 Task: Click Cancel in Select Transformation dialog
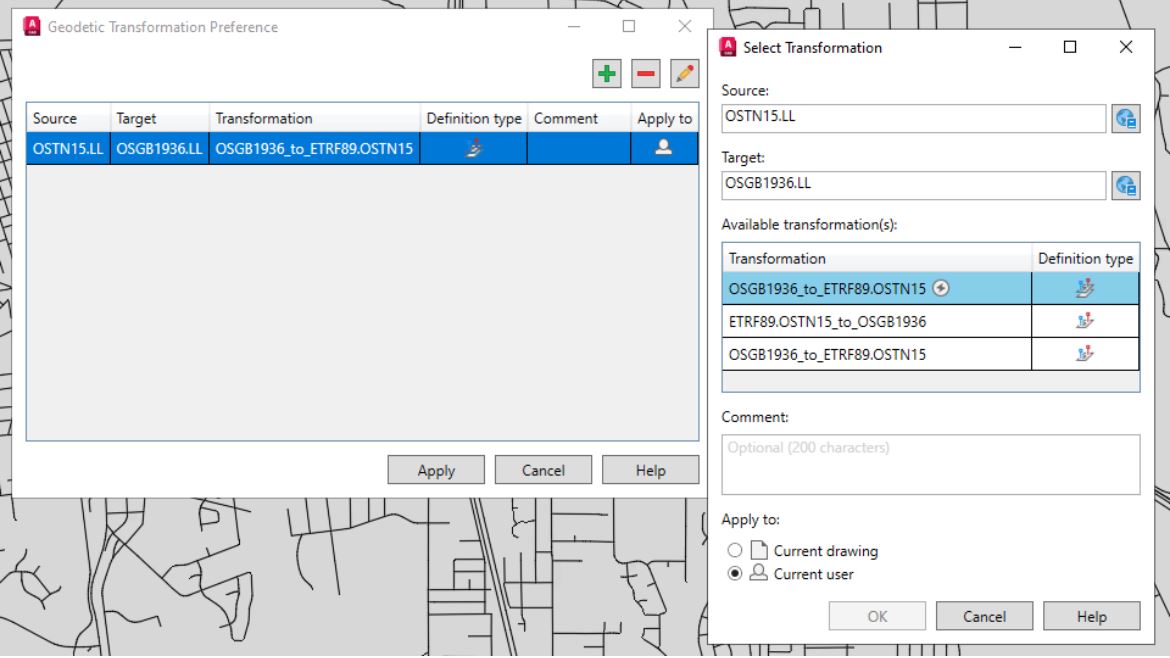pos(984,616)
